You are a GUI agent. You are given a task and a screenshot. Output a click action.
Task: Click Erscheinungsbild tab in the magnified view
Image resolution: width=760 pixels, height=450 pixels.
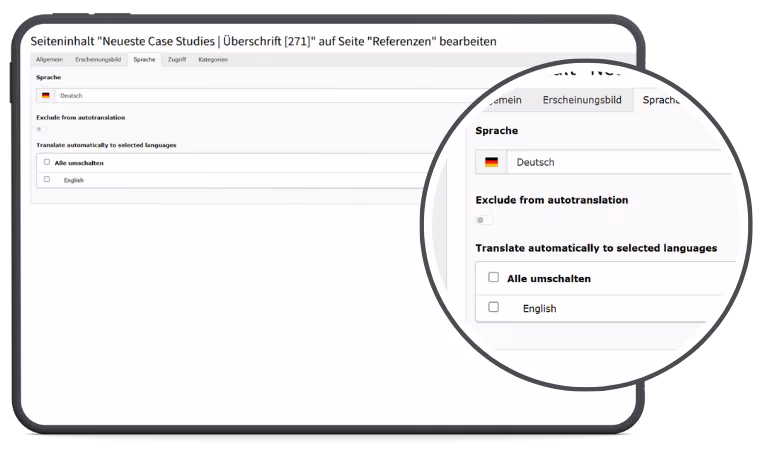tap(582, 100)
